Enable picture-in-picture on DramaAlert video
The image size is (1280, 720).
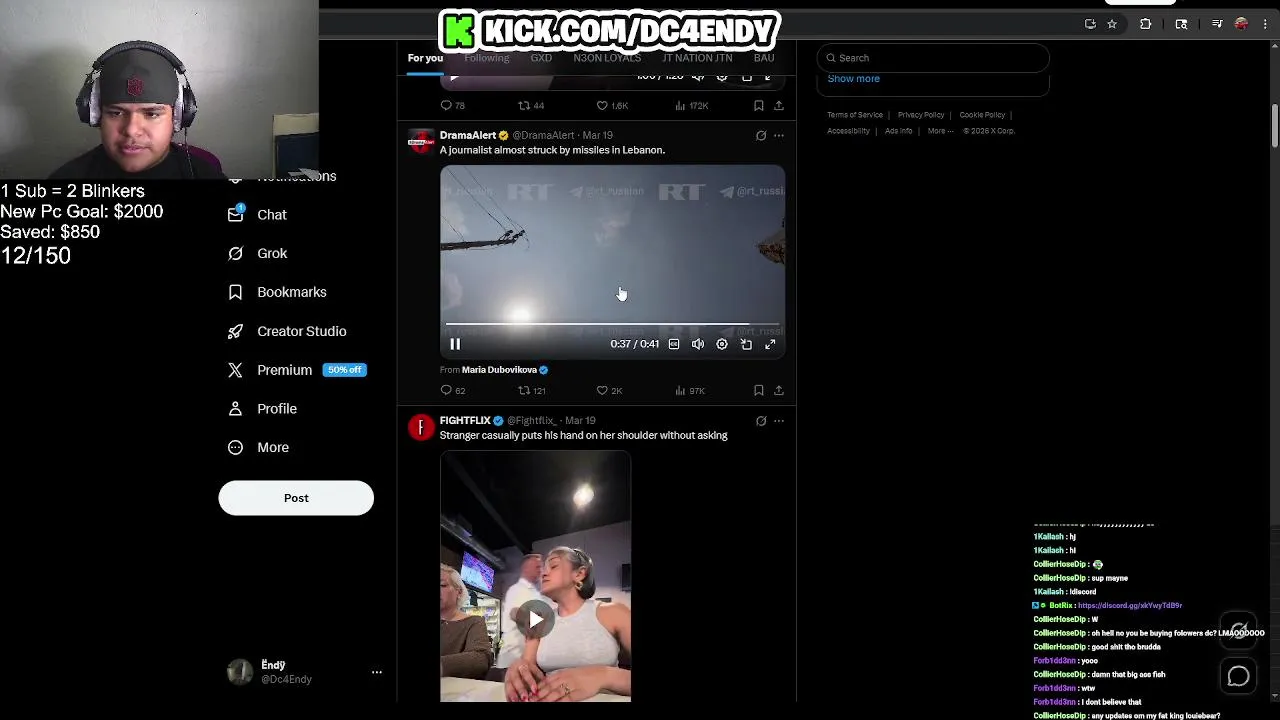pos(746,344)
